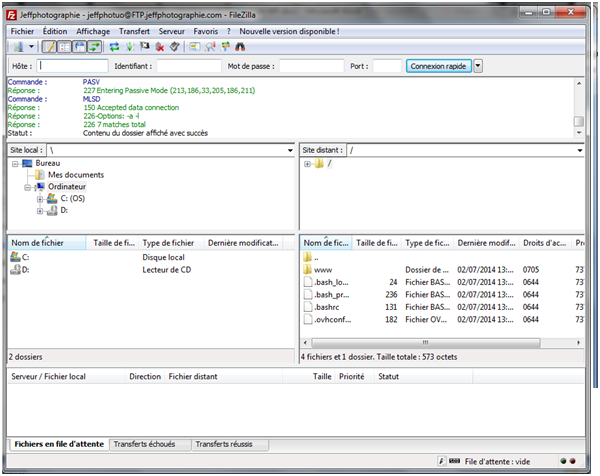600x476 pixels.
Task: Toggle the local directory tree view
Action: click(x=64, y=47)
